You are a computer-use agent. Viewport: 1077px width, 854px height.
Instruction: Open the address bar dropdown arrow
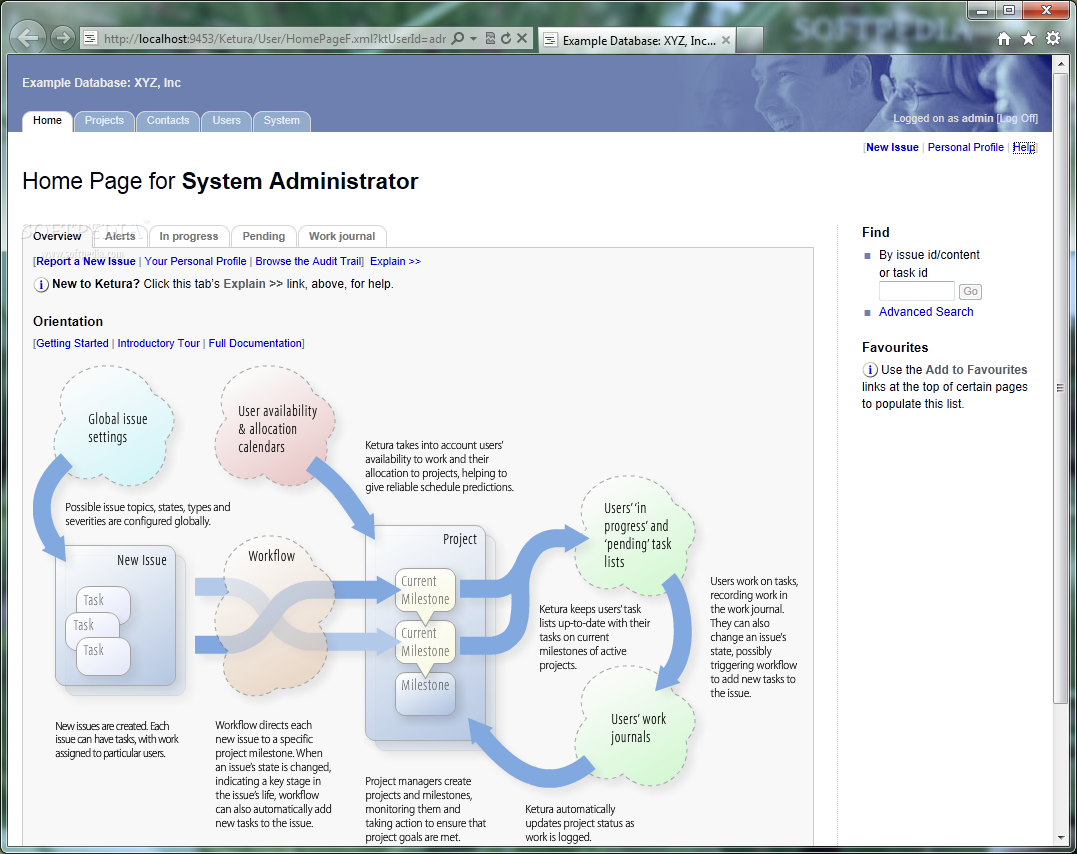coord(473,38)
